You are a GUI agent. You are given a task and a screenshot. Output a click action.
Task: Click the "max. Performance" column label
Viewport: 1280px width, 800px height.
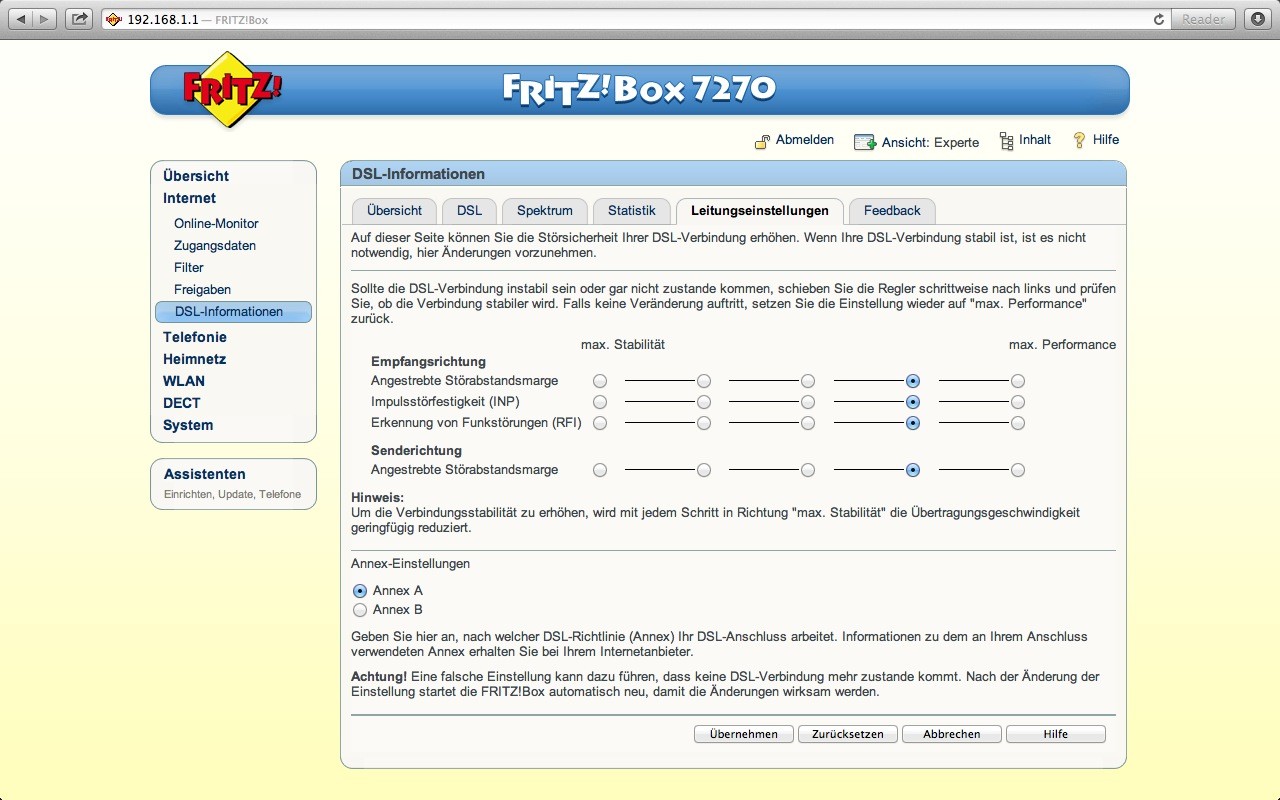1062,345
